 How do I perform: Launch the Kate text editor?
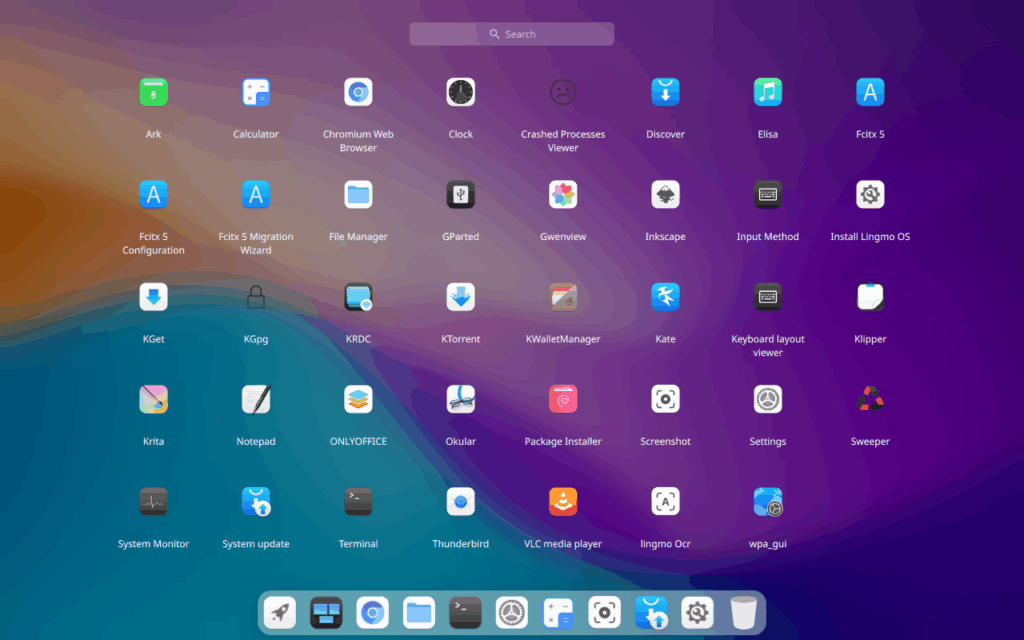coord(665,297)
